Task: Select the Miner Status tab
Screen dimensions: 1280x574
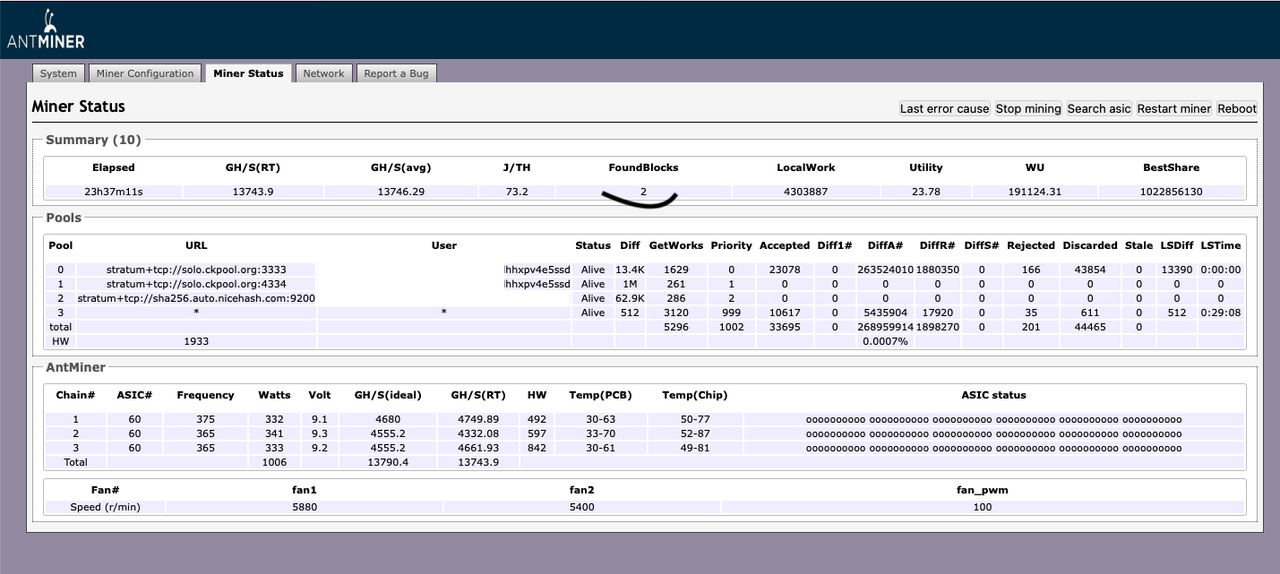Action: (x=249, y=73)
